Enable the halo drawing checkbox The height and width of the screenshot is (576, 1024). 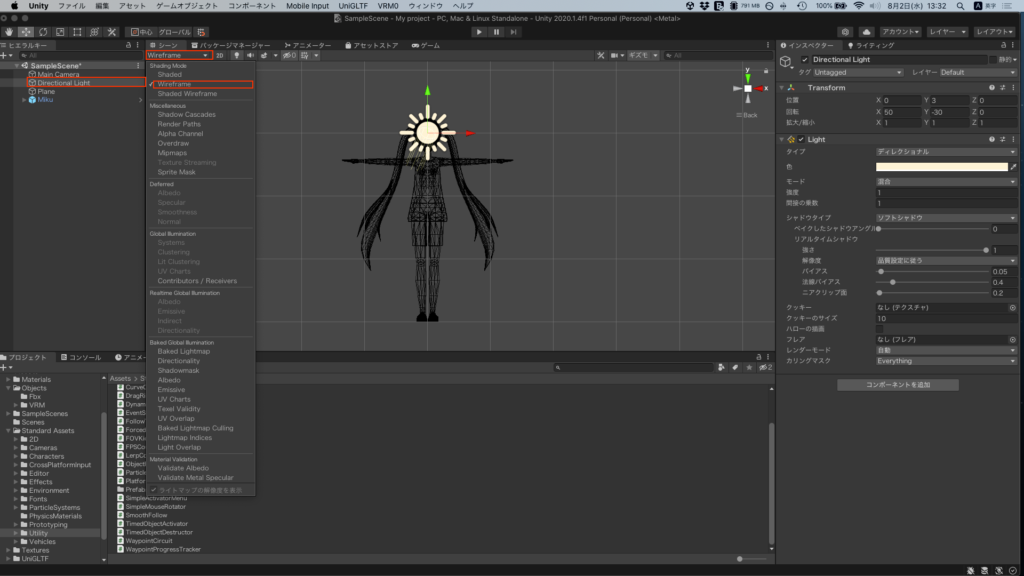880,328
